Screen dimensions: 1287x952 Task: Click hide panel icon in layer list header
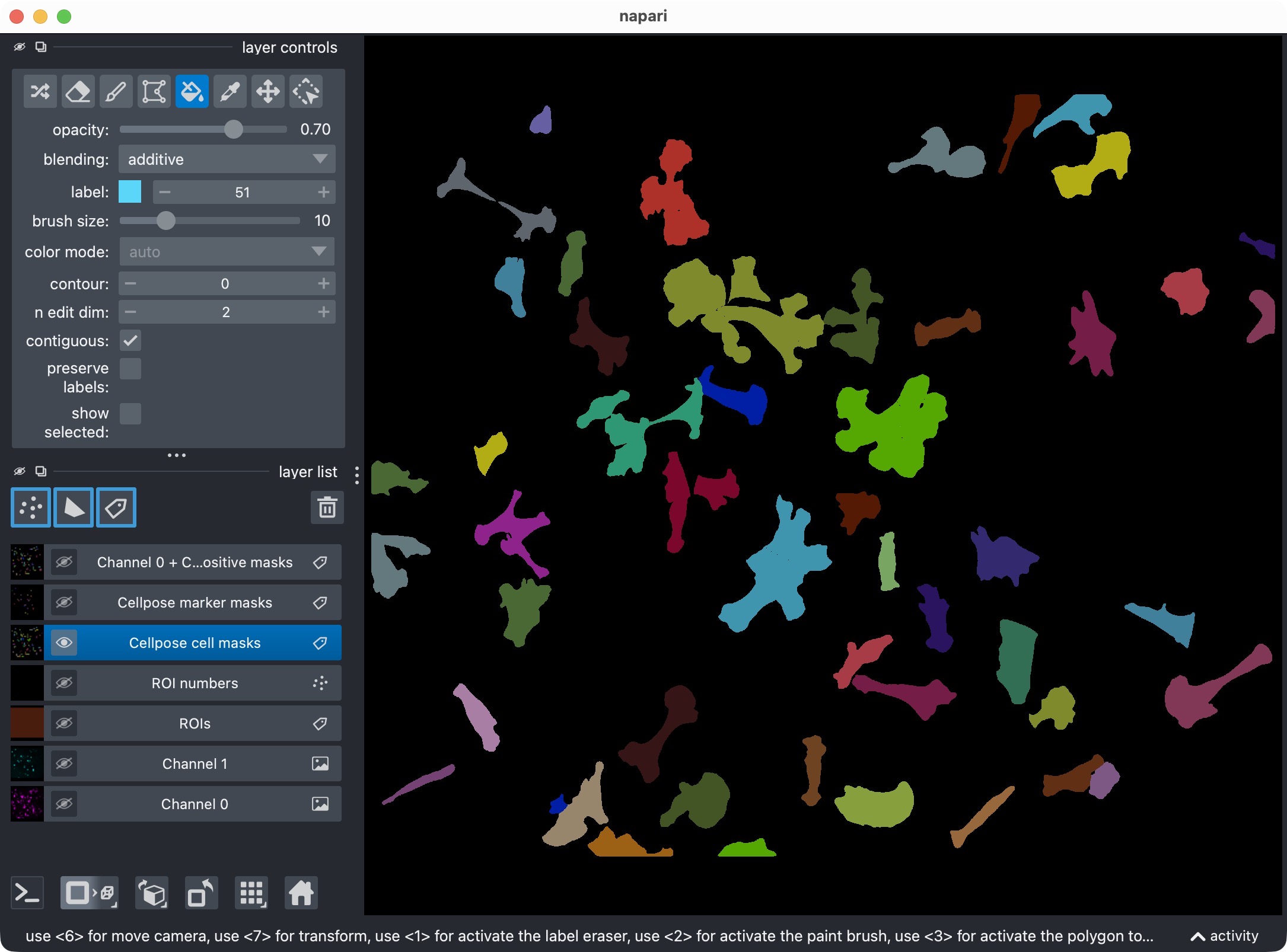point(20,471)
